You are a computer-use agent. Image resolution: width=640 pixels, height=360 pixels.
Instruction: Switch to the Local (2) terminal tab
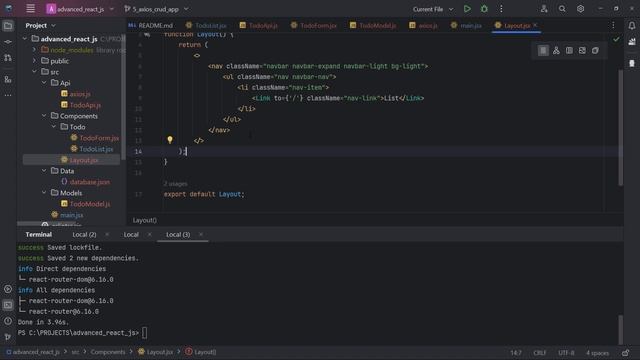(x=84, y=235)
